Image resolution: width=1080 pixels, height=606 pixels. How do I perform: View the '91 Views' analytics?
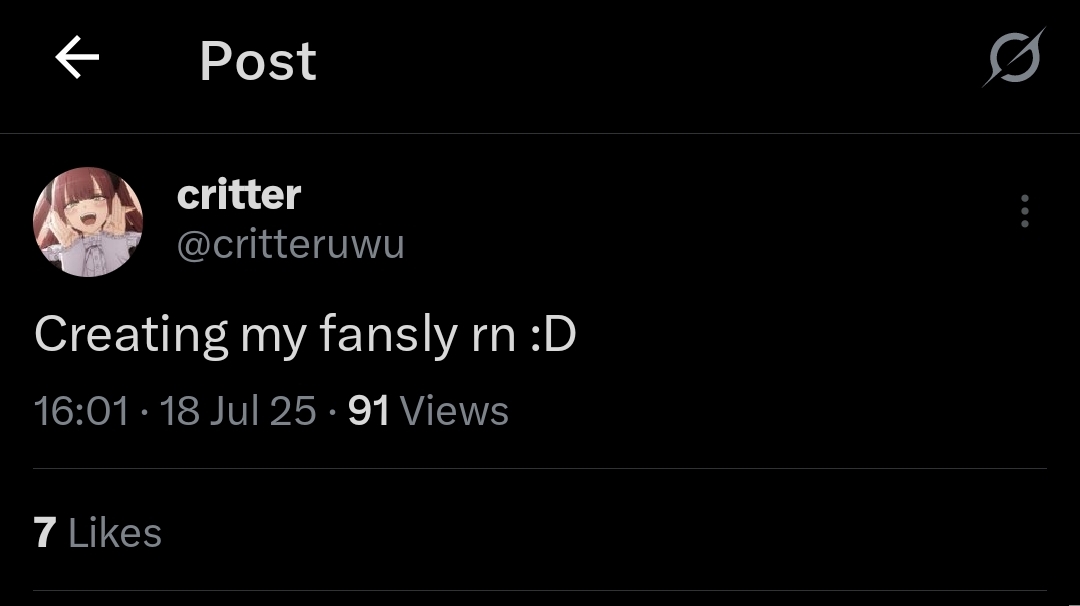coord(428,411)
